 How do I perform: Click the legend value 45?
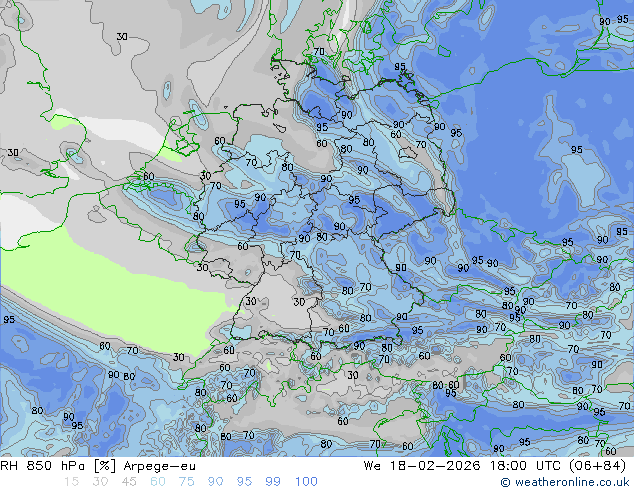tap(129, 482)
